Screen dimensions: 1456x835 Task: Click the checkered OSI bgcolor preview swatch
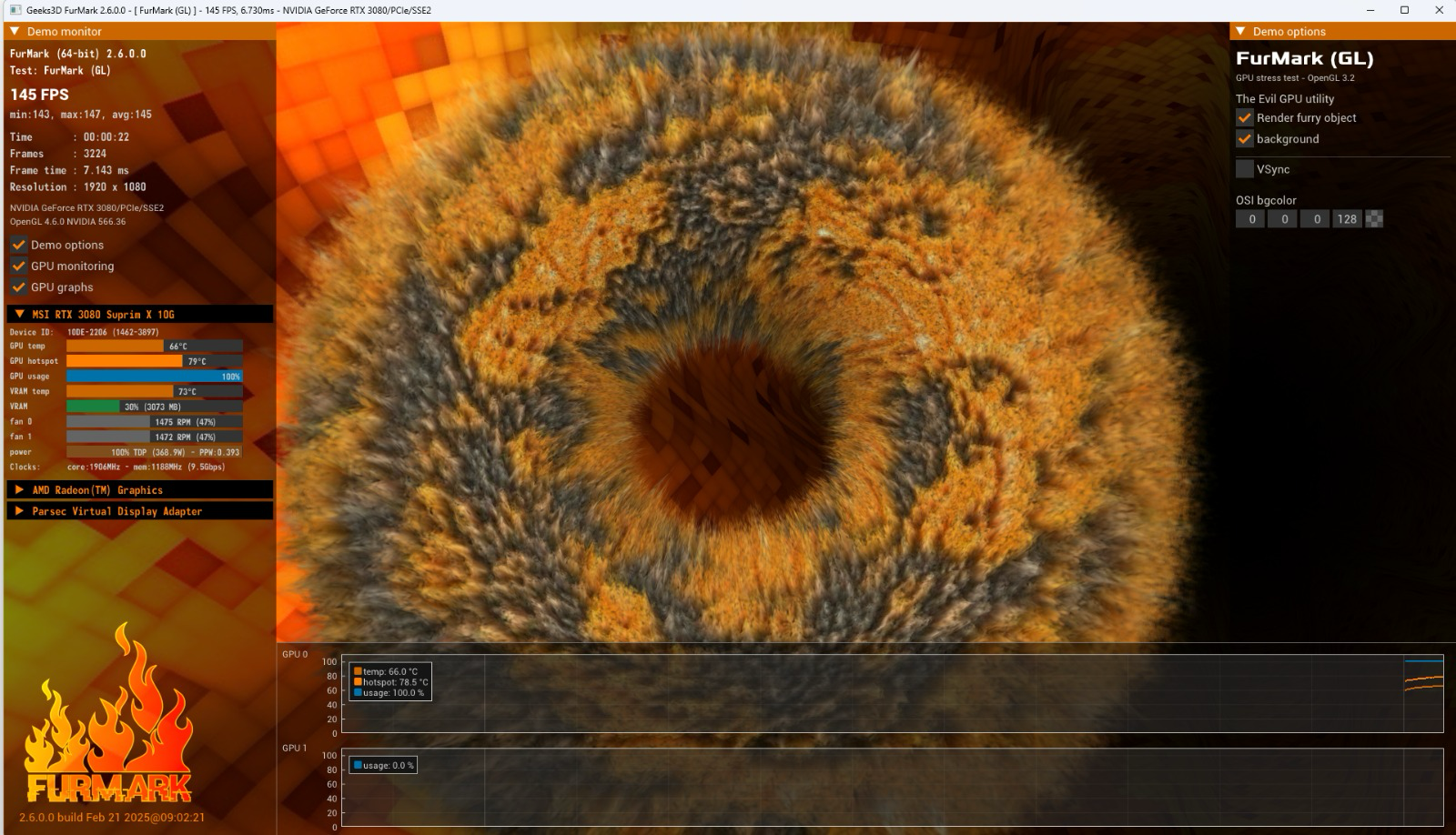(1374, 219)
